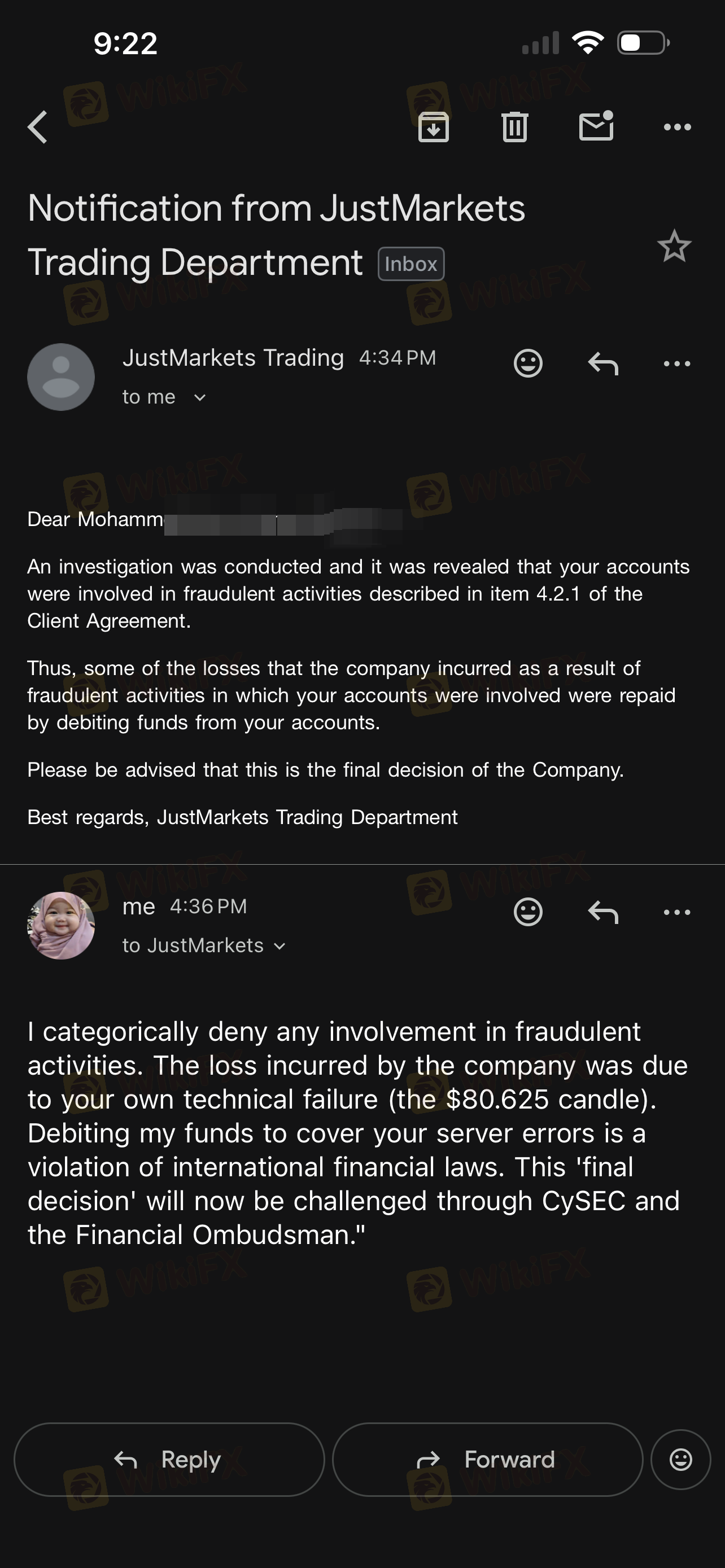Expand the "to JustMarkets" recipient details
The width and height of the screenshot is (725, 1568).
279,946
